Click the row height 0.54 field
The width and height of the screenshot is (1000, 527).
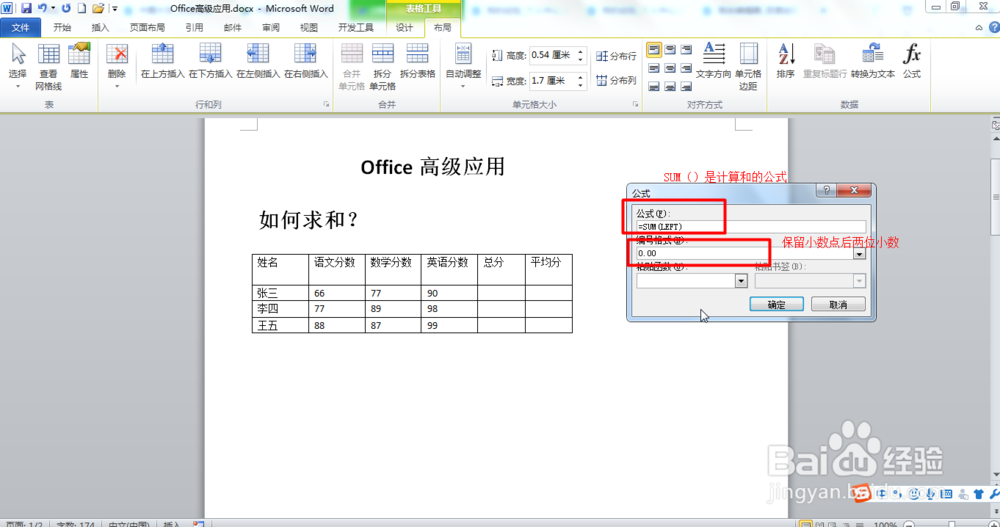click(552, 56)
